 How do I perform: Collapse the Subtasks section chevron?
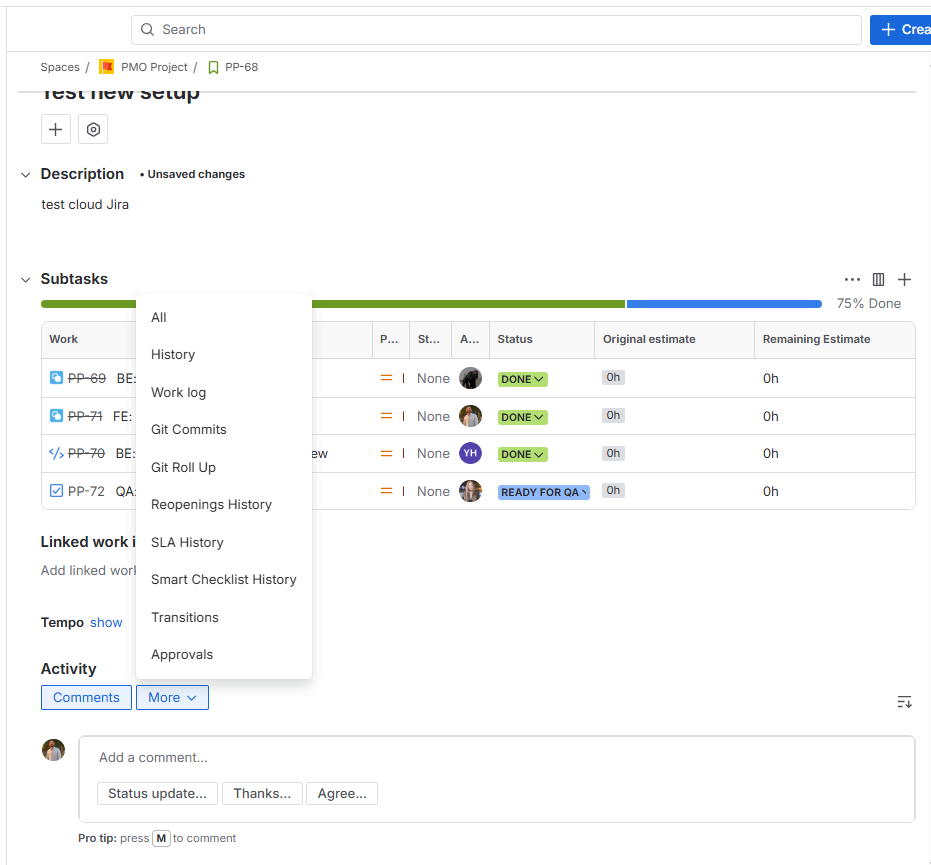[26, 280]
